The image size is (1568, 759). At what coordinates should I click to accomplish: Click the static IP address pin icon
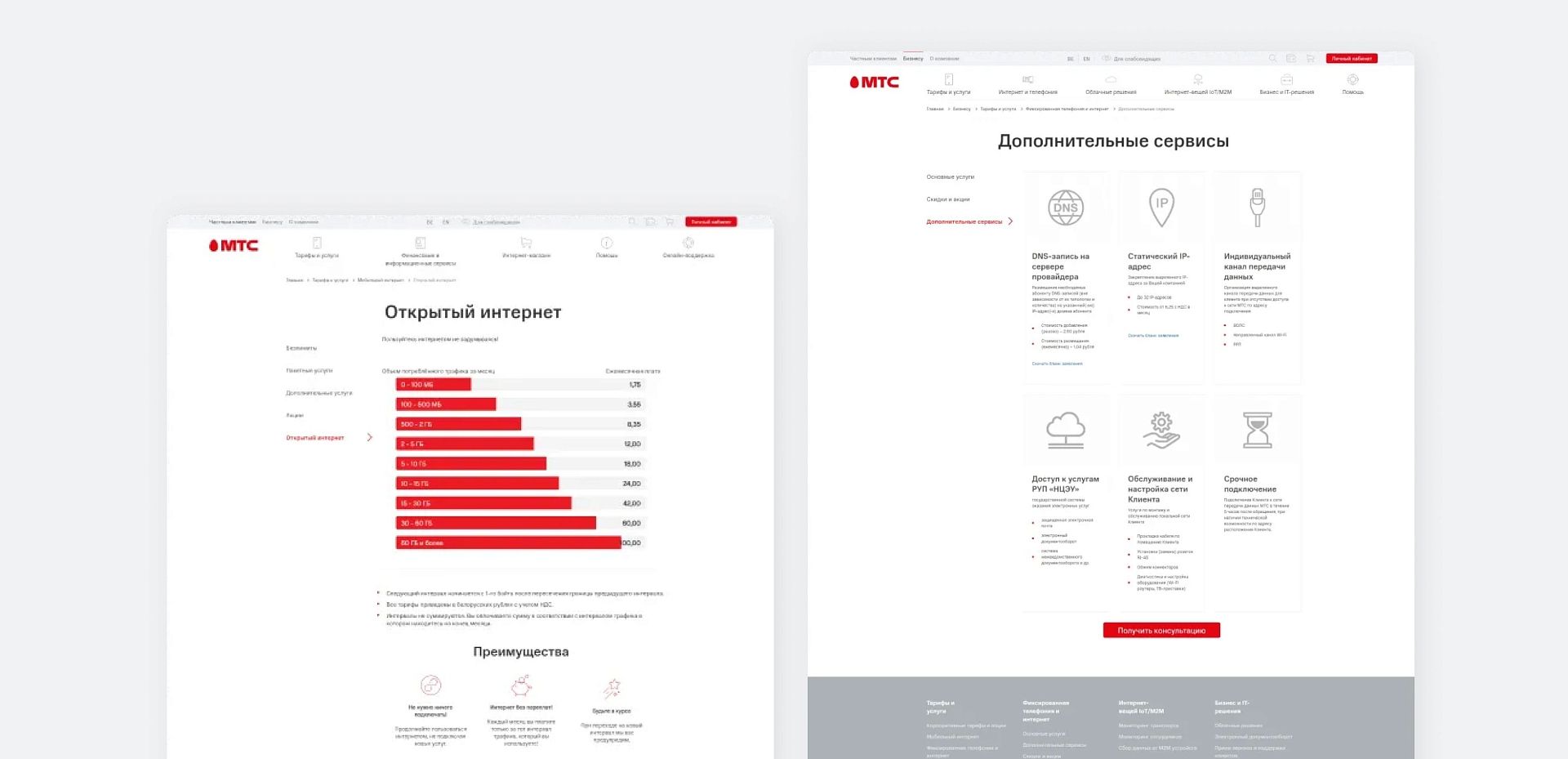1161,207
